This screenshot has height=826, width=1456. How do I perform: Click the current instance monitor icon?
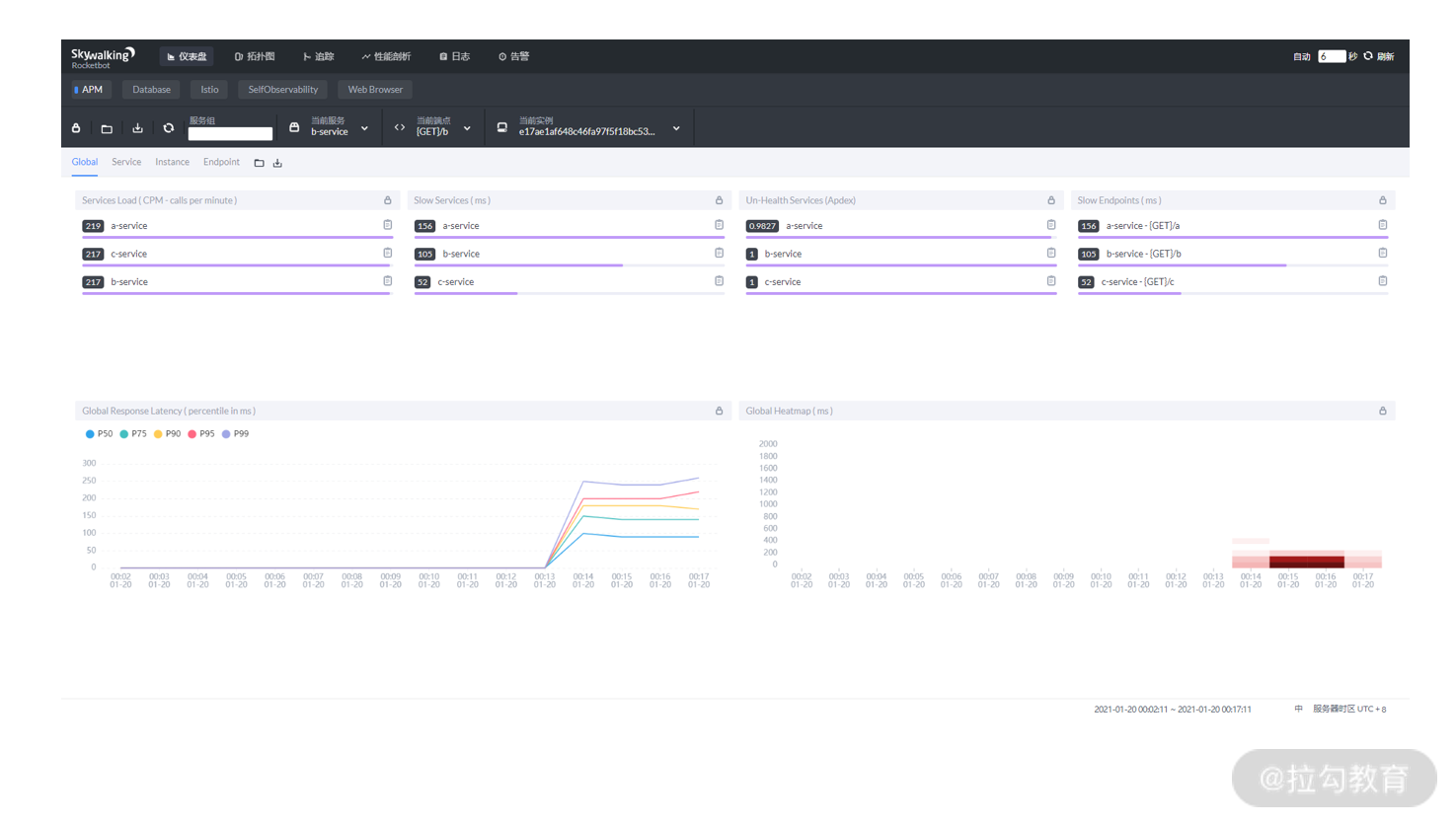pos(501,127)
